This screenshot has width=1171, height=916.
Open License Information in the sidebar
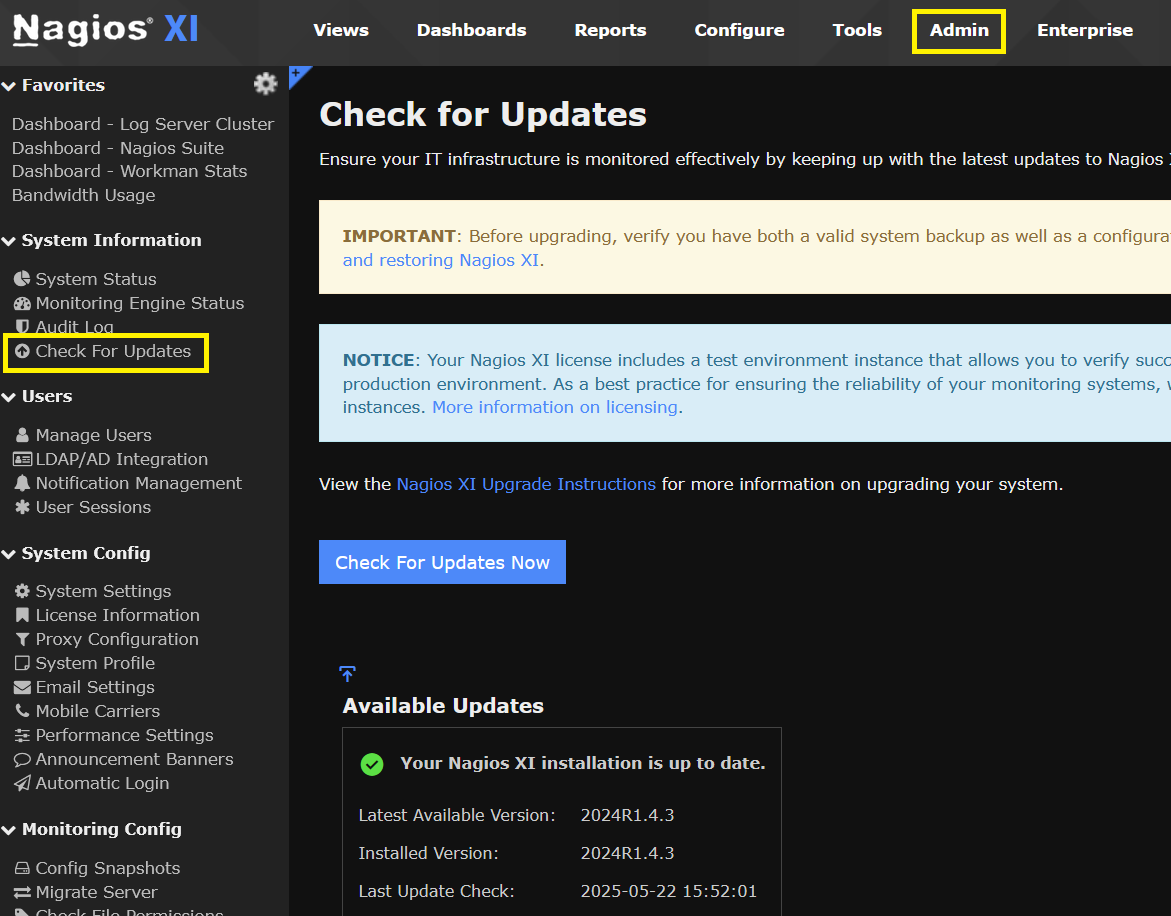coord(117,615)
